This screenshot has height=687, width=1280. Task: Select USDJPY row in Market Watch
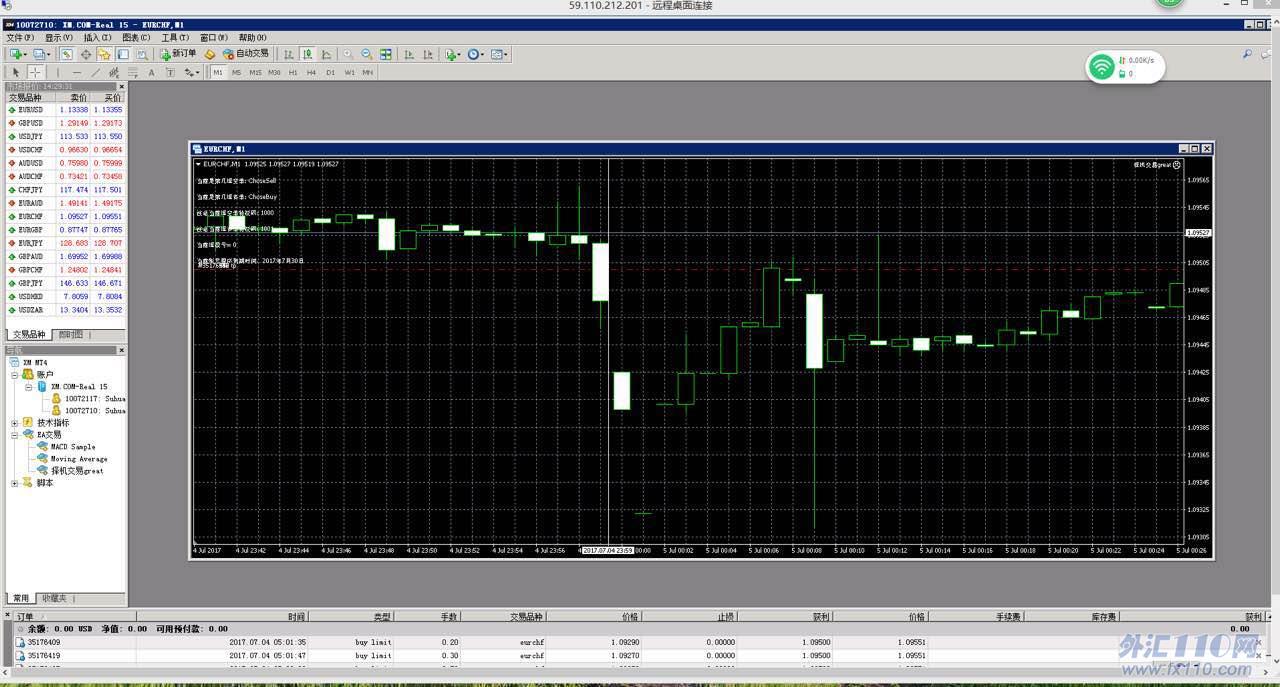point(65,136)
